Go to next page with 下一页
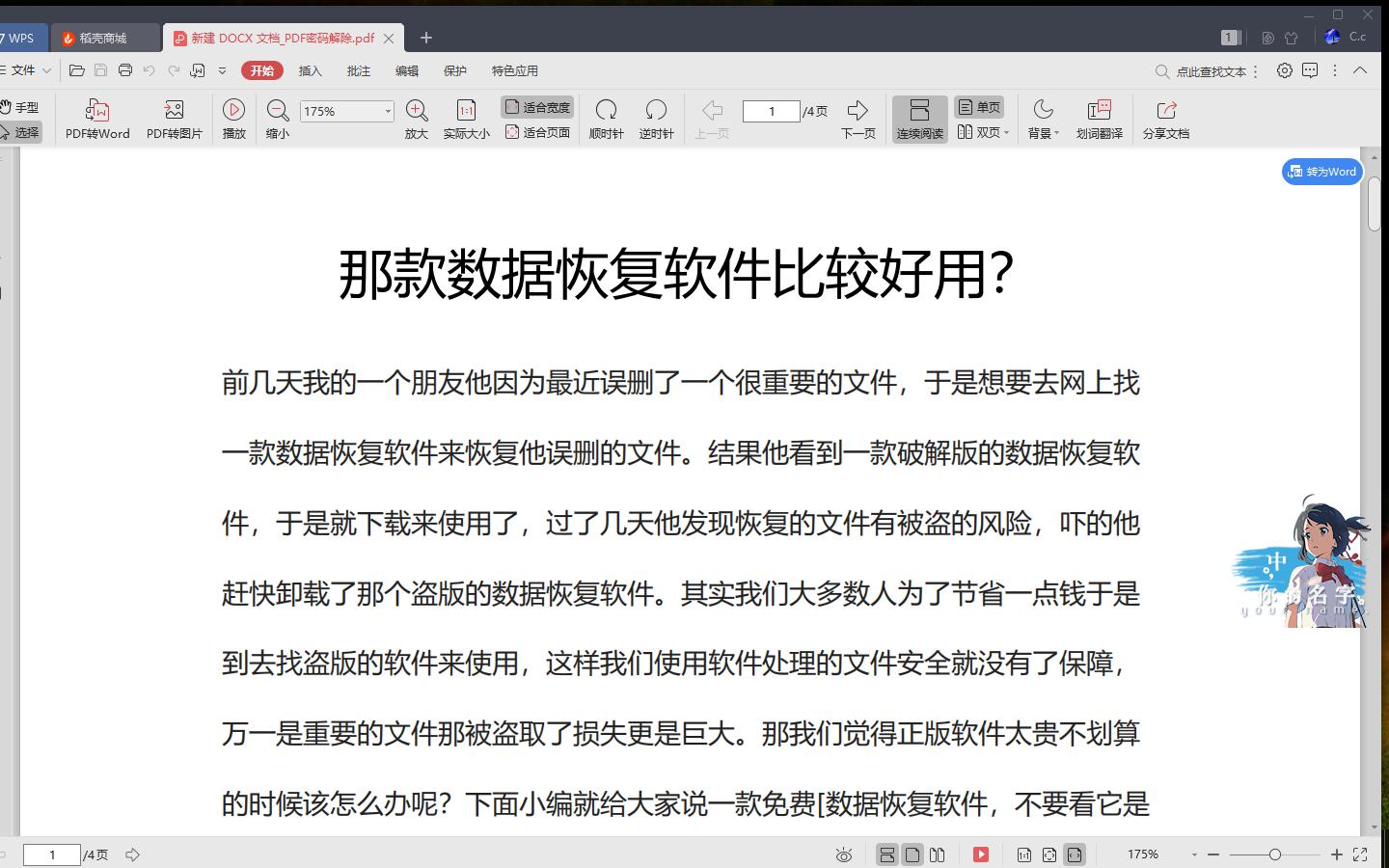The width and height of the screenshot is (1389, 868). 857,118
